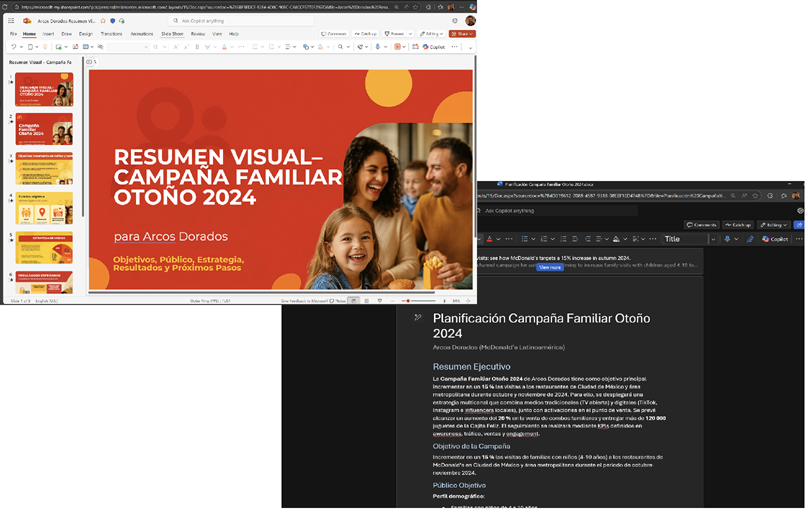Image resolution: width=808 pixels, height=516 pixels.
Task: Select slide 4 Público objetivo thumbnail
Action: [44, 208]
